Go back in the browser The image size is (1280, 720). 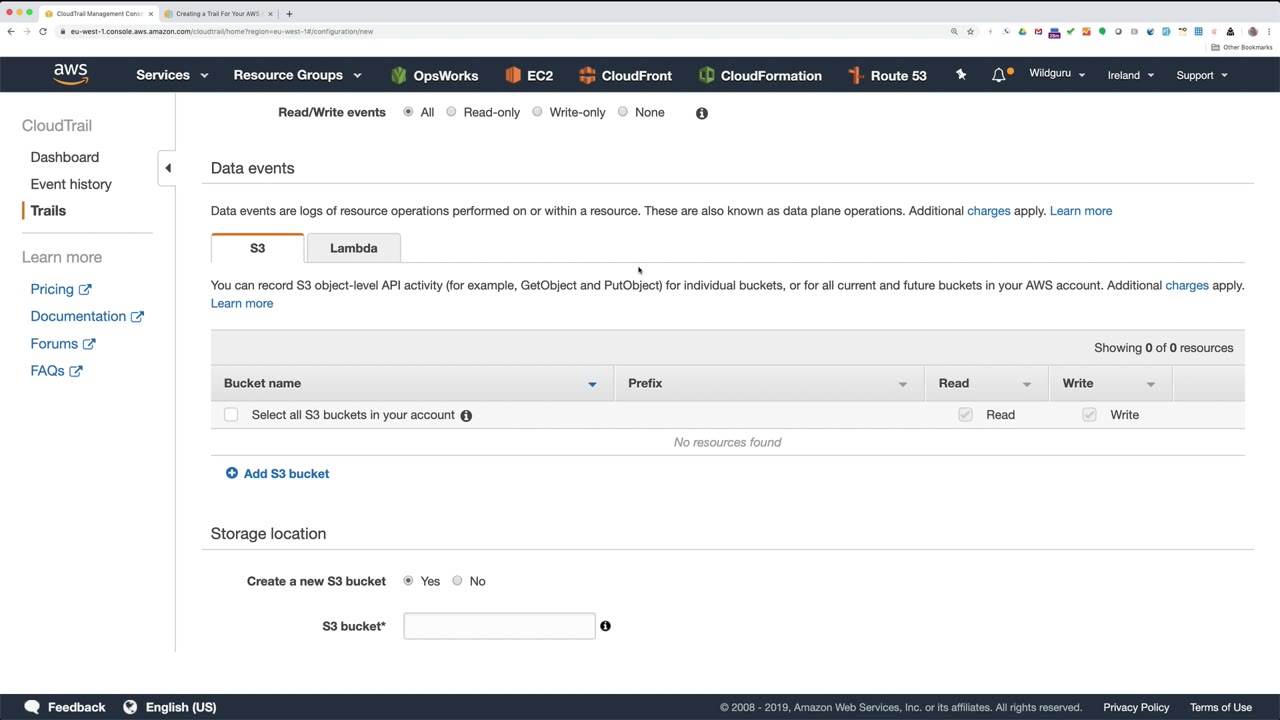click(11, 31)
